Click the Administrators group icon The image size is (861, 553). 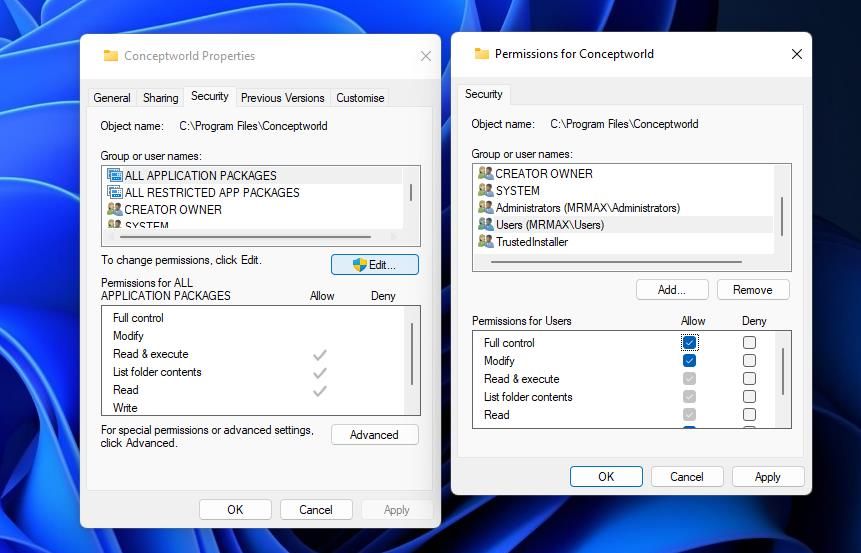[485, 207]
